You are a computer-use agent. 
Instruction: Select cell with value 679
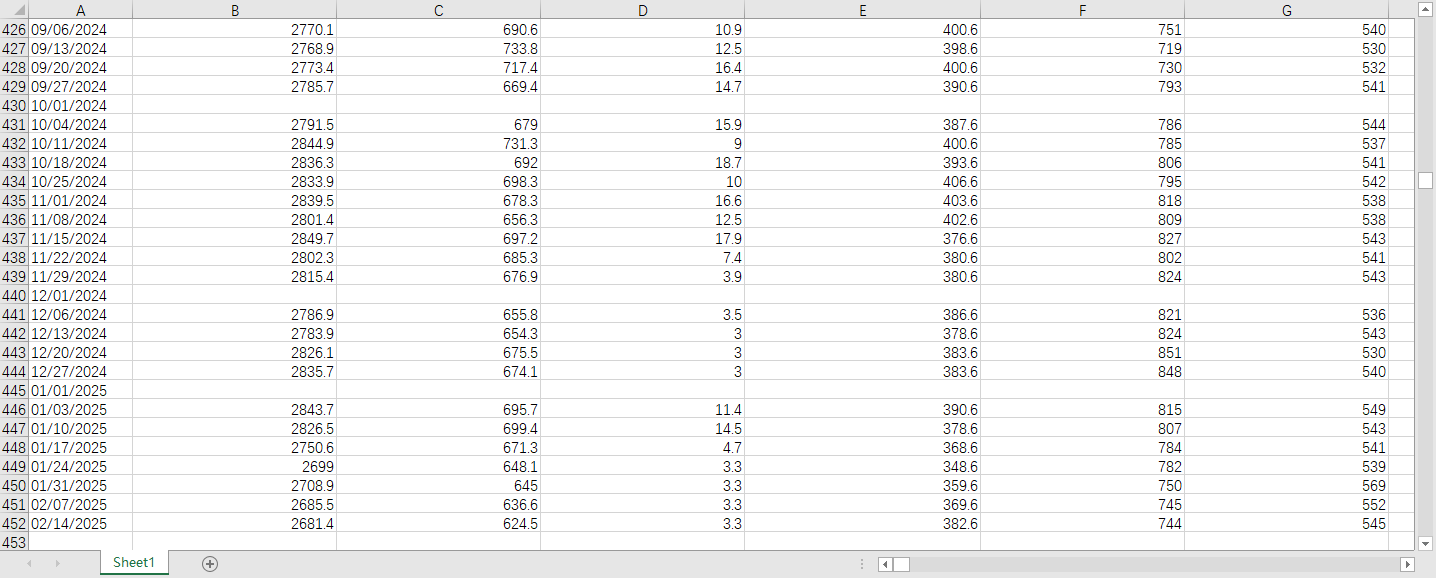[x=438, y=125]
